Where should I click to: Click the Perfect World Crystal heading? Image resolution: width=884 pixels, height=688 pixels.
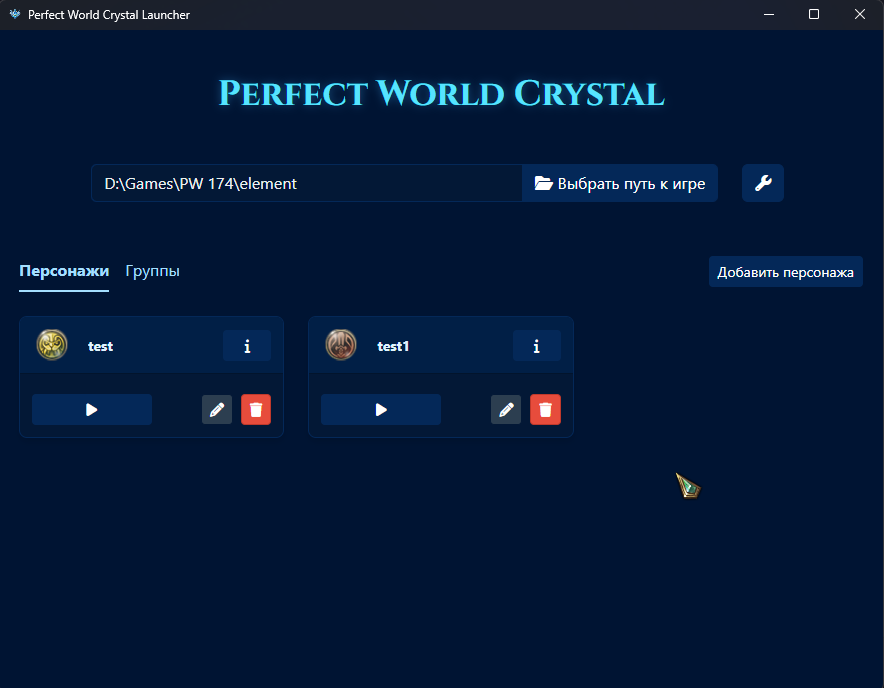point(442,93)
